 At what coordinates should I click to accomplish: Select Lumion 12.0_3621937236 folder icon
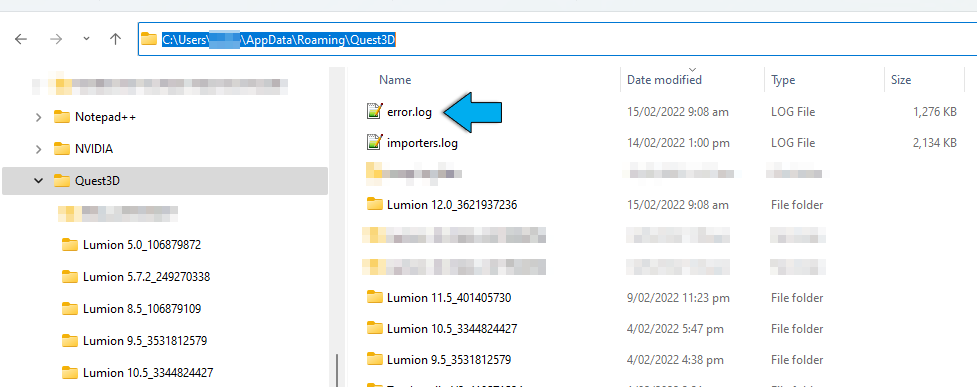(x=374, y=204)
